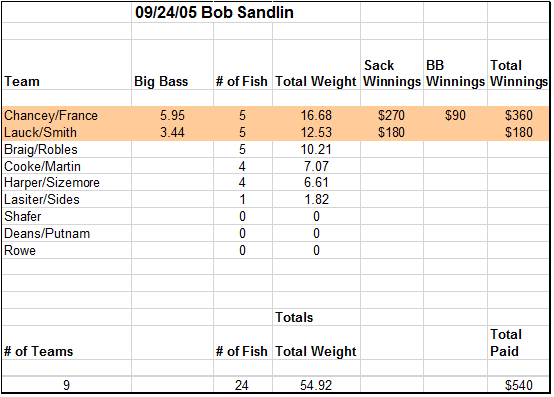This screenshot has height=397, width=554.
Task: Click the $270 sack winnings cell
Action: (391, 115)
